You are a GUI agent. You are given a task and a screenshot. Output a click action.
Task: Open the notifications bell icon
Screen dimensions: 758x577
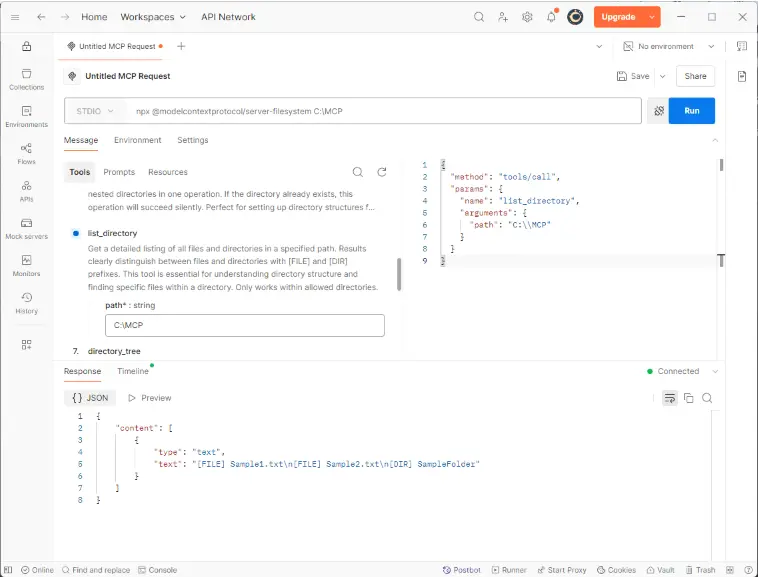pos(551,17)
